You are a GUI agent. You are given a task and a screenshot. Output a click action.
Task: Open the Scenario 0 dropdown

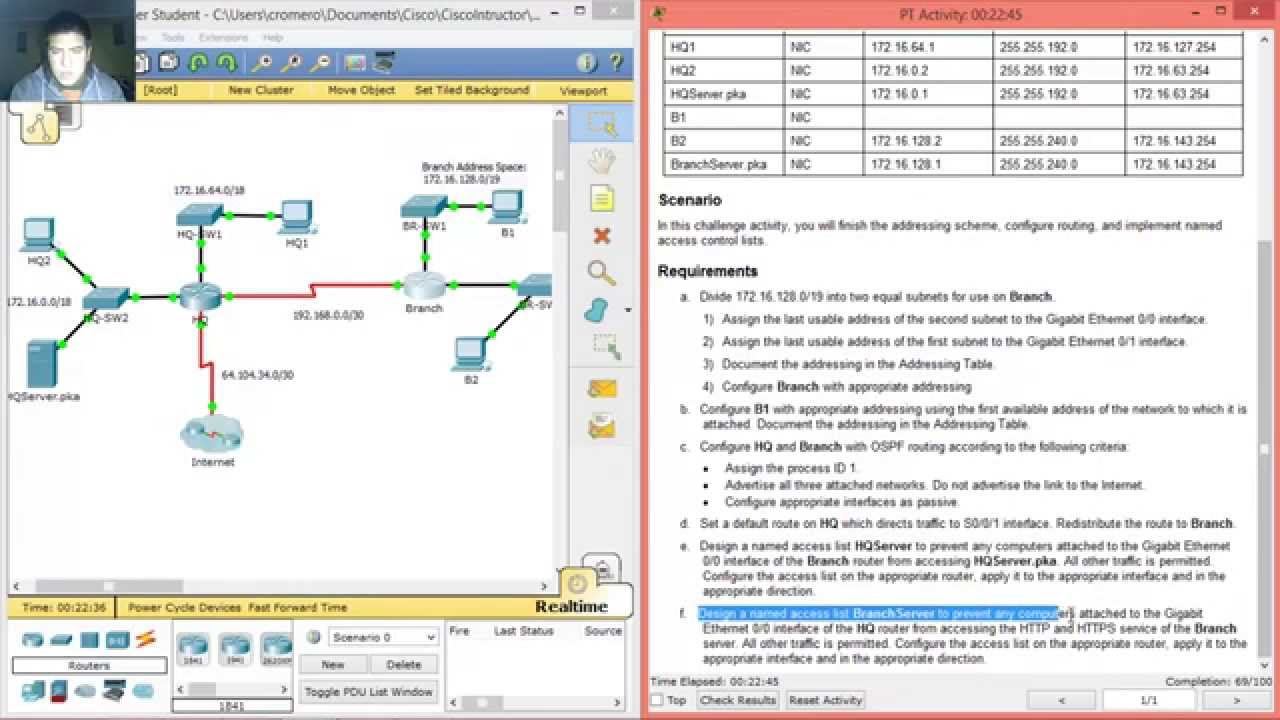[385, 637]
